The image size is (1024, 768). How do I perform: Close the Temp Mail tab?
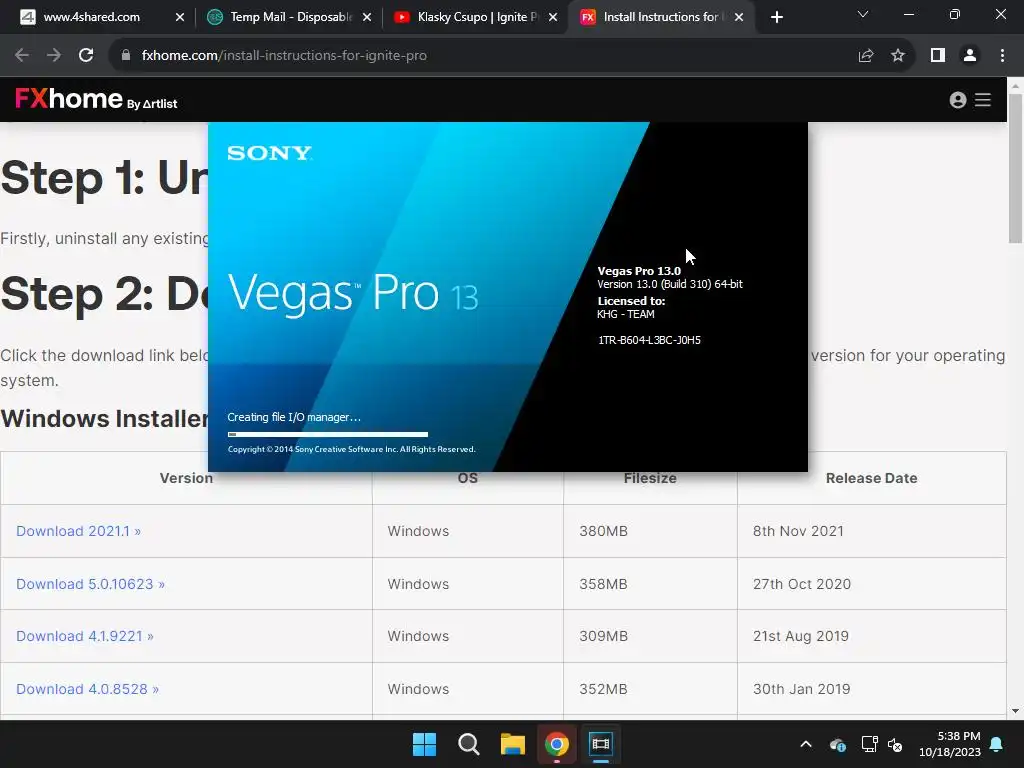pos(367,18)
